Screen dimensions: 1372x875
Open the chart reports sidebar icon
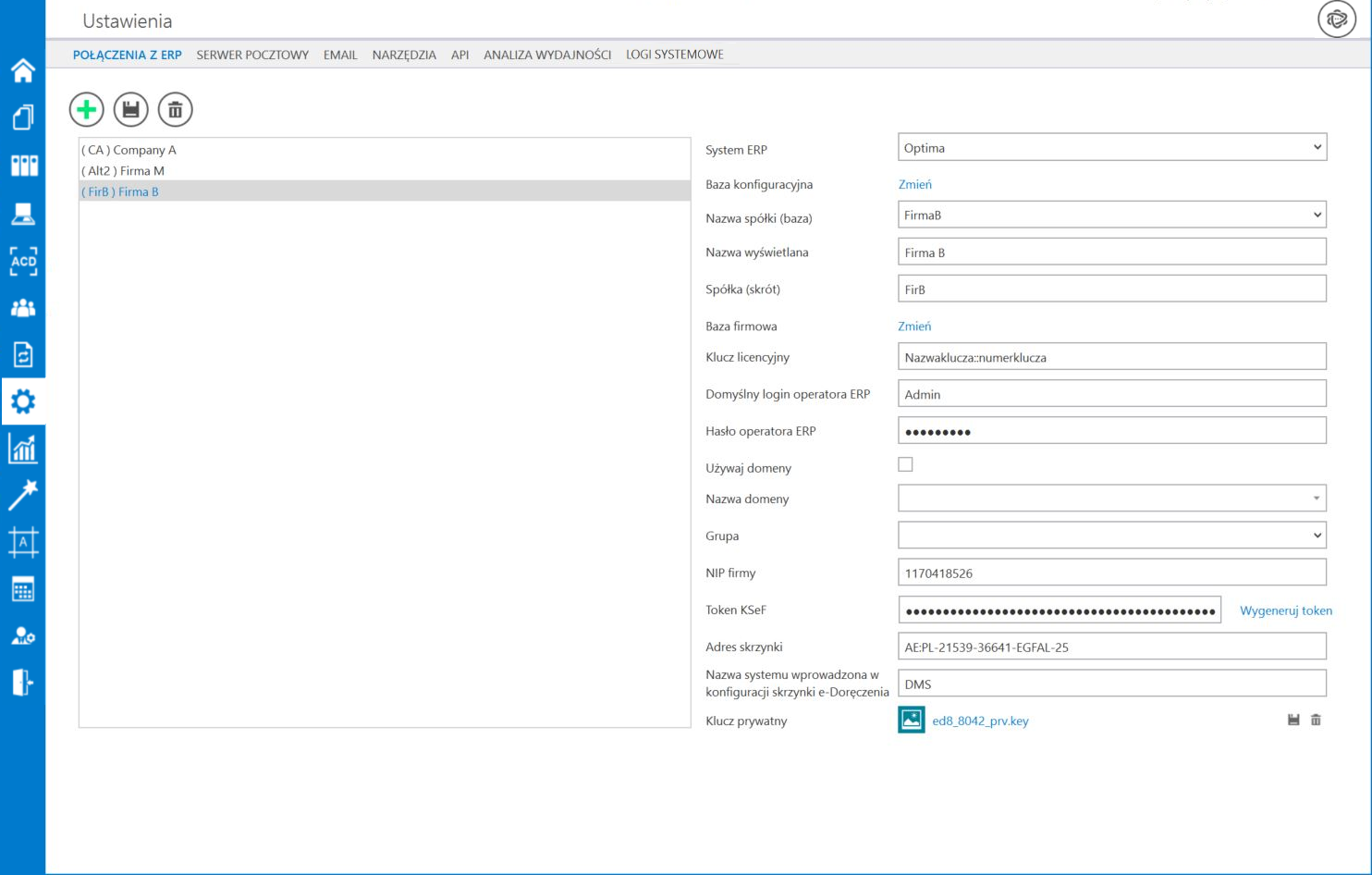pos(23,450)
